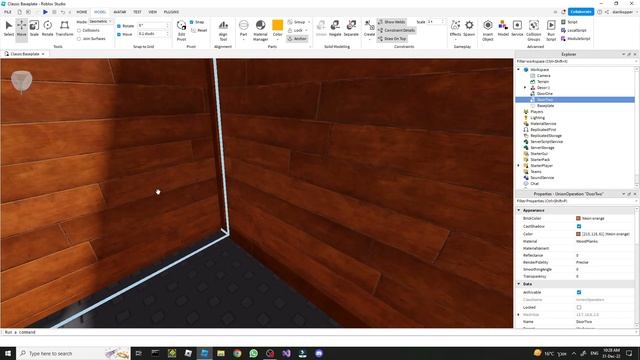640x360 pixels.
Task: Switch to the TEST ribbon tab
Action: pos(137,12)
